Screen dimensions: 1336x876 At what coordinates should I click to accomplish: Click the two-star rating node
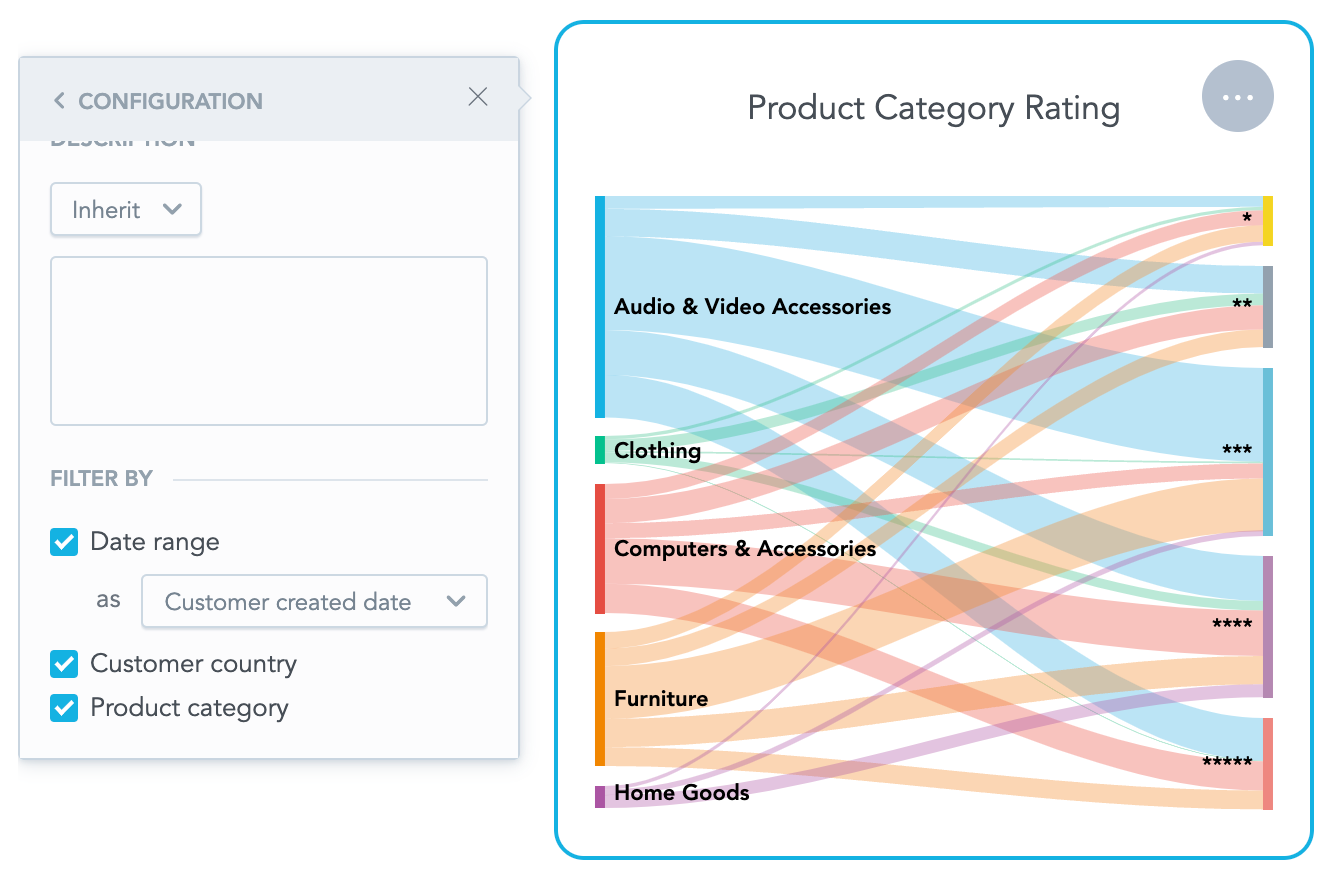(x=1268, y=307)
